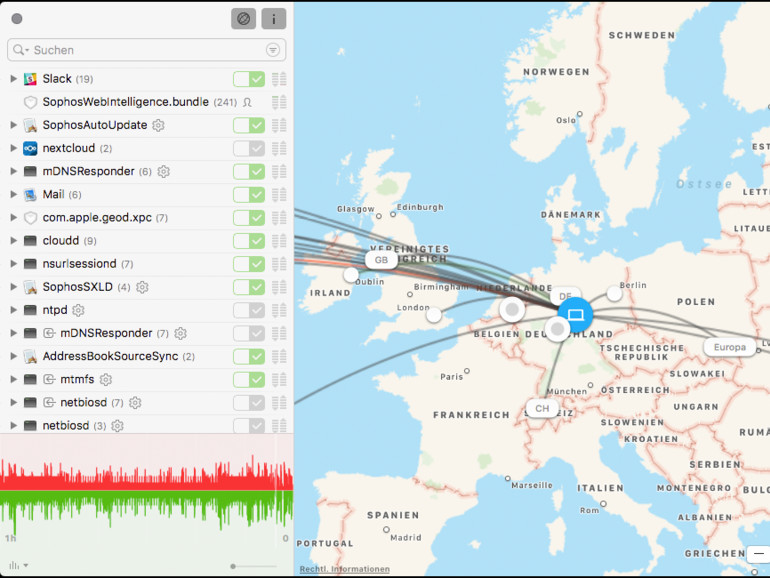This screenshot has height=578, width=770.
Task: Open gear settings beside ntpd
Action: point(78,310)
